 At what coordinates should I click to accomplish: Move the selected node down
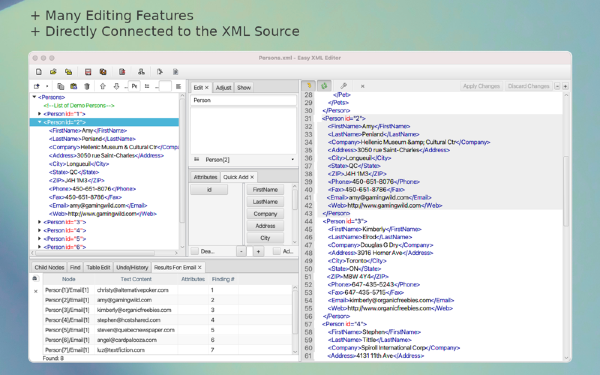click(116, 86)
